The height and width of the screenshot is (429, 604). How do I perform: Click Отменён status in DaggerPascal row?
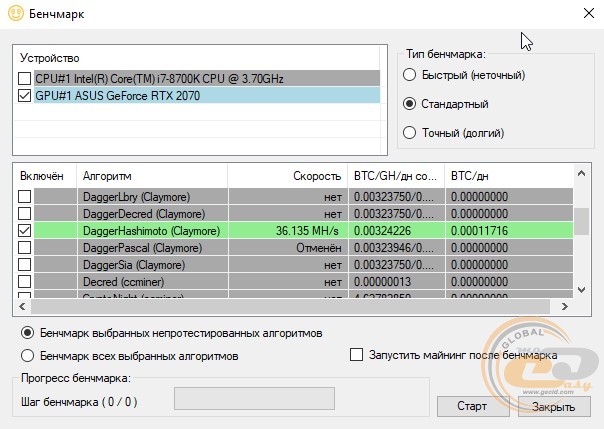point(319,248)
